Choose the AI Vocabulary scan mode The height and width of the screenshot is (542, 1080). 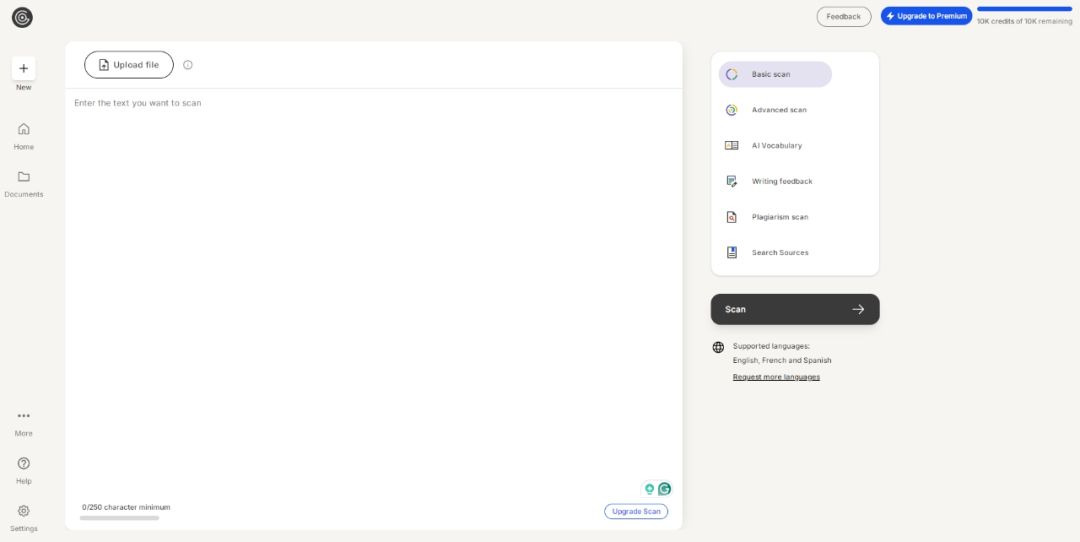click(776, 146)
